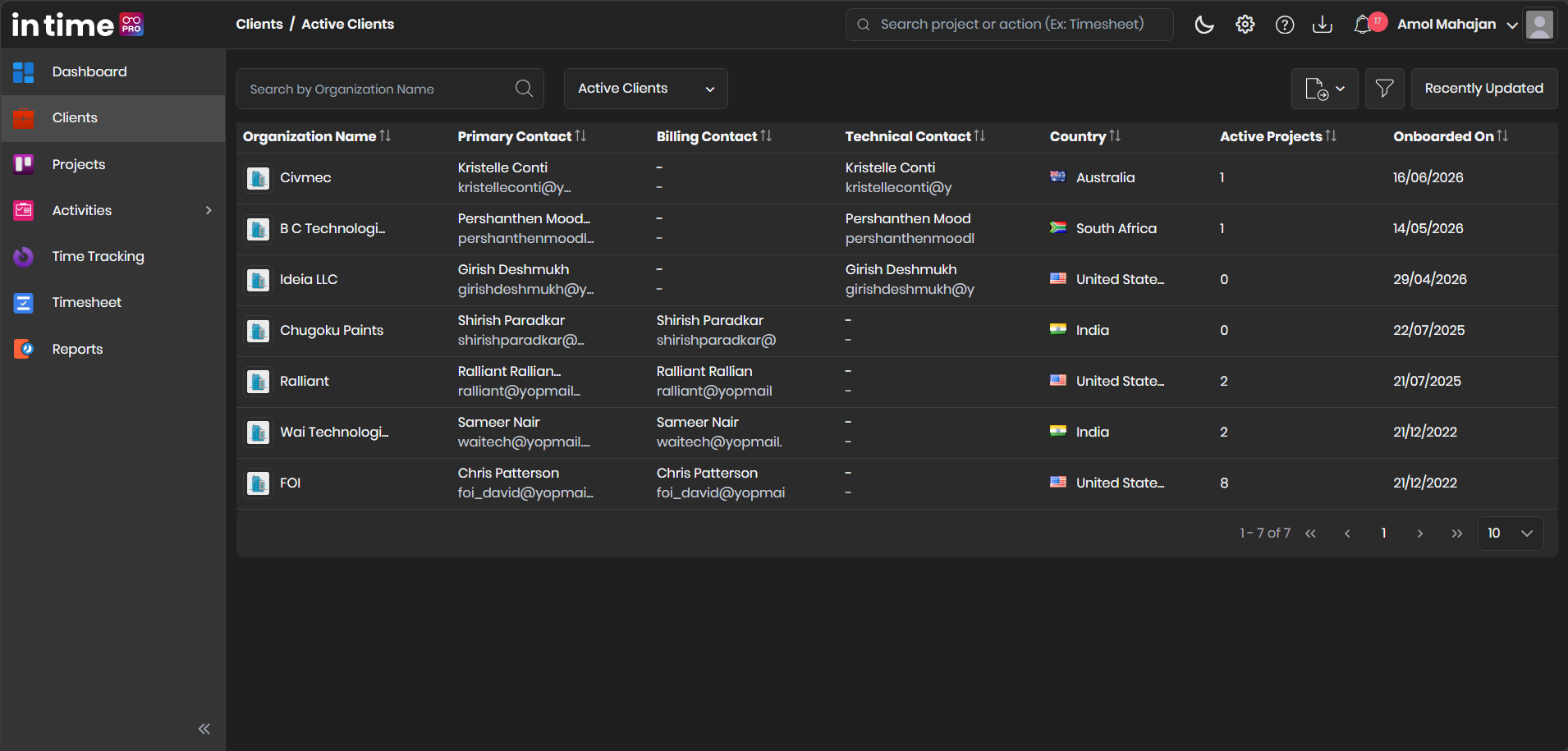Viewport: 1568px width, 751px height.
Task: Open the filter funnel icon
Action: tap(1385, 89)
